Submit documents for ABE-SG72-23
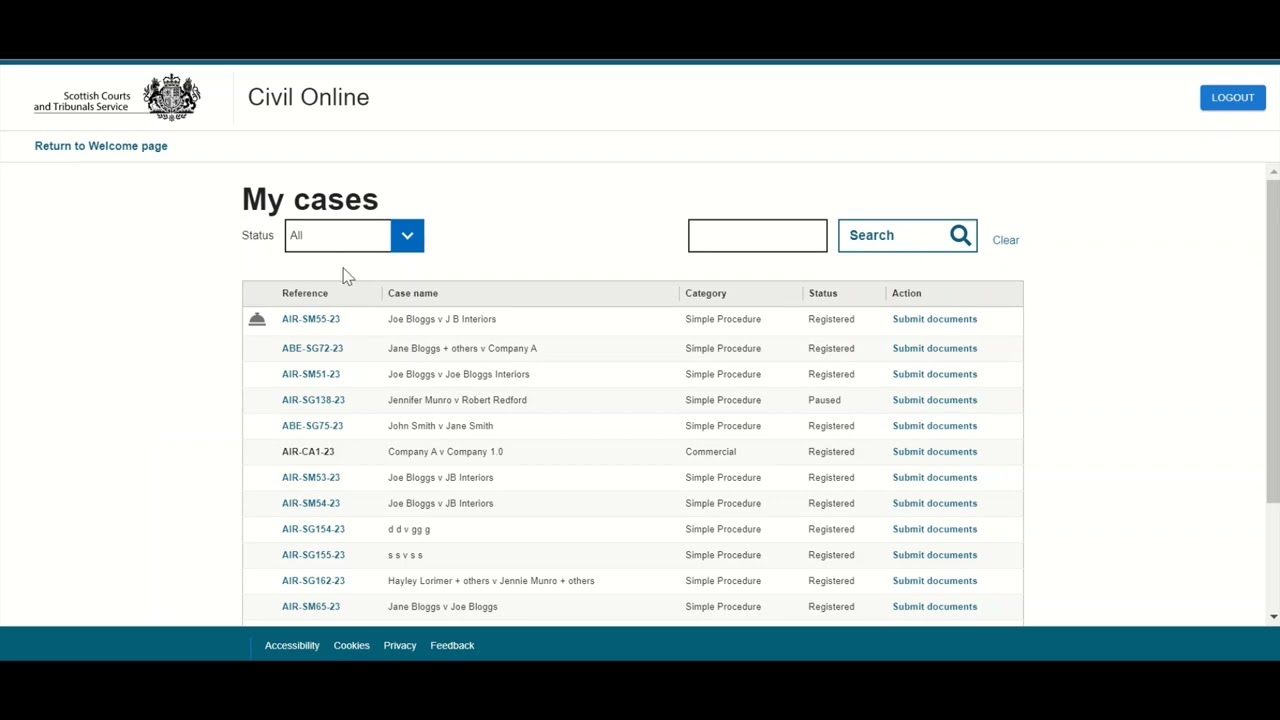The height and width of the screenshot is (720, 1280). (x=935, y=348)
